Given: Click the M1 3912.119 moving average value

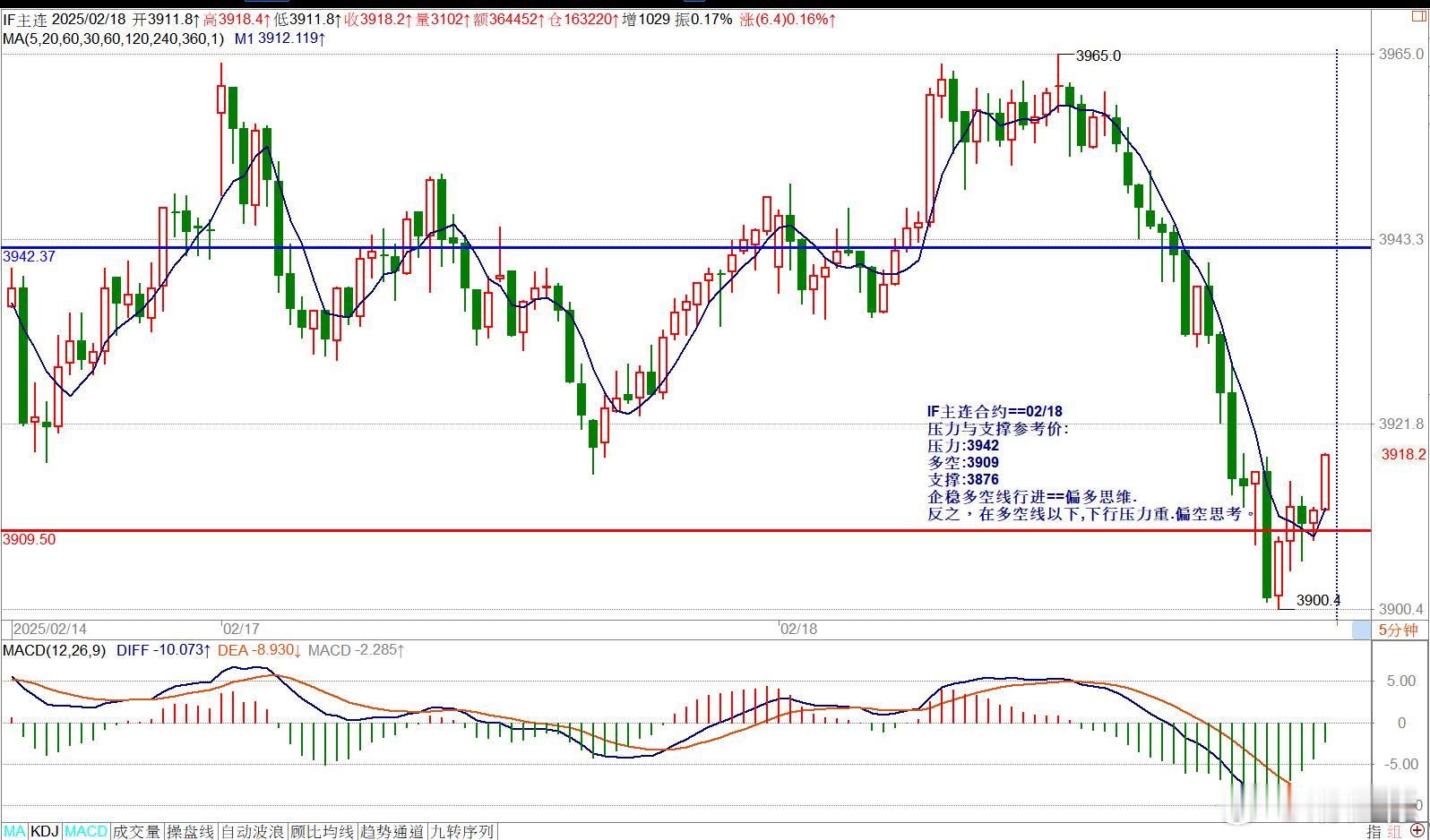Looking at the screenshot, I should tap(280, 39).
